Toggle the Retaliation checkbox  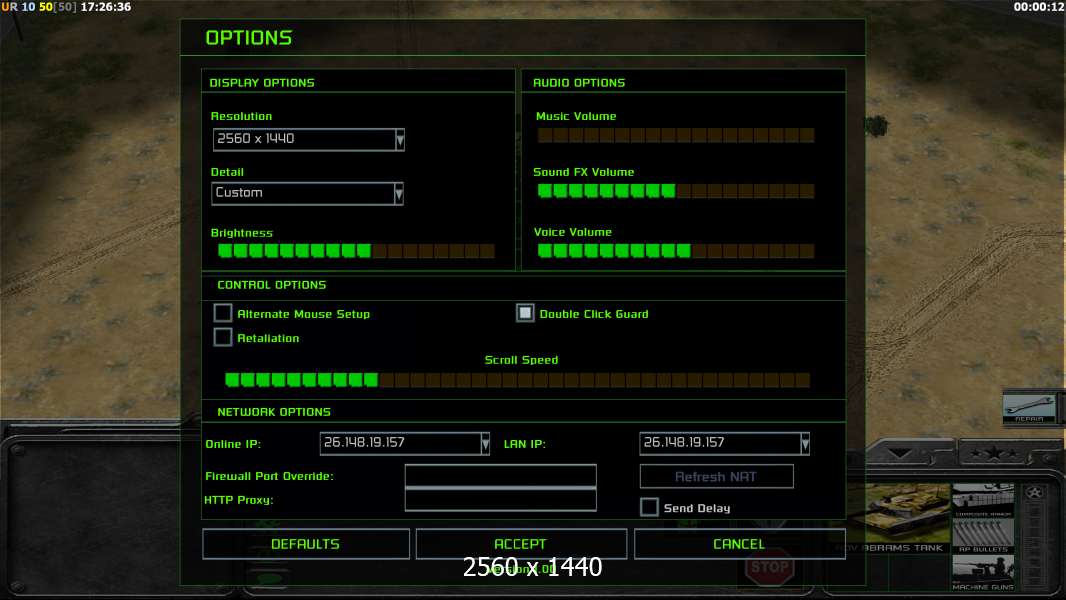[222, 337]
